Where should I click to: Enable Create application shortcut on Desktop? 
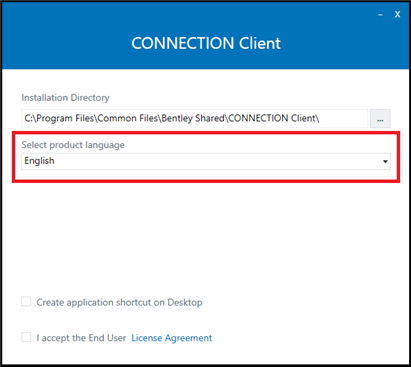(26, 302)
